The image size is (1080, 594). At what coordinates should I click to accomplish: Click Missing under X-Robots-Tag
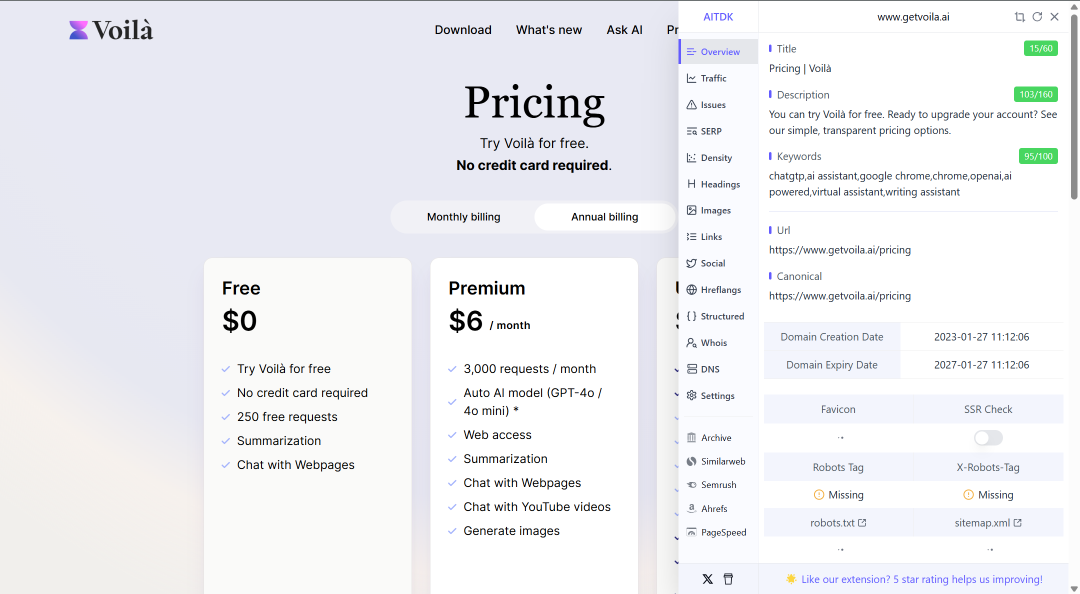[988, 495]
